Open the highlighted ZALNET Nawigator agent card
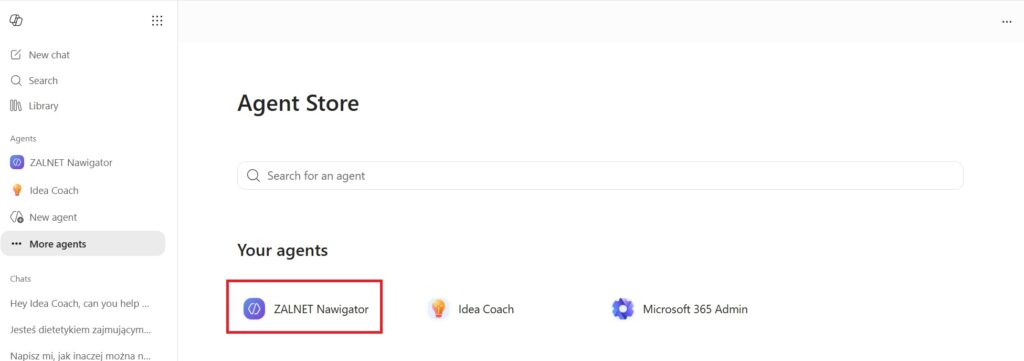This screenshot has width=1024, height=361. [304, 307]
